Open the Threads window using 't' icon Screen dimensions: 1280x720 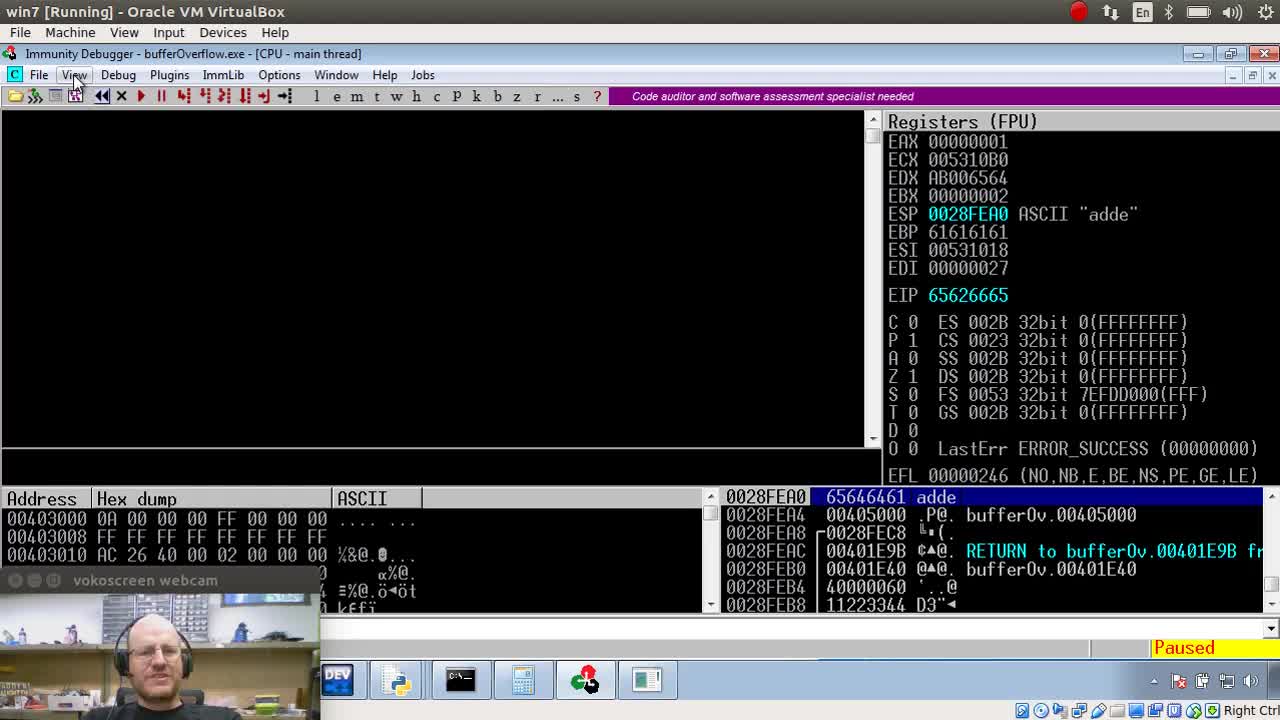[x=377, y=96]
